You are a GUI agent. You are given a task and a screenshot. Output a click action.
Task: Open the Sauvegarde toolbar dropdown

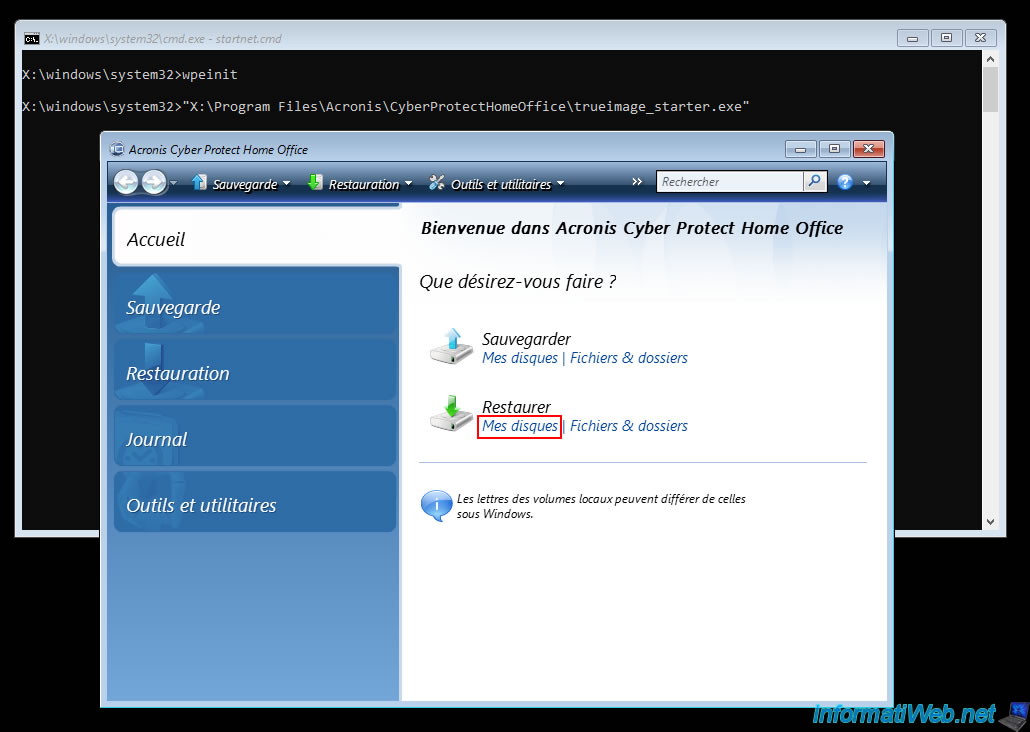[x=241, y=184]
